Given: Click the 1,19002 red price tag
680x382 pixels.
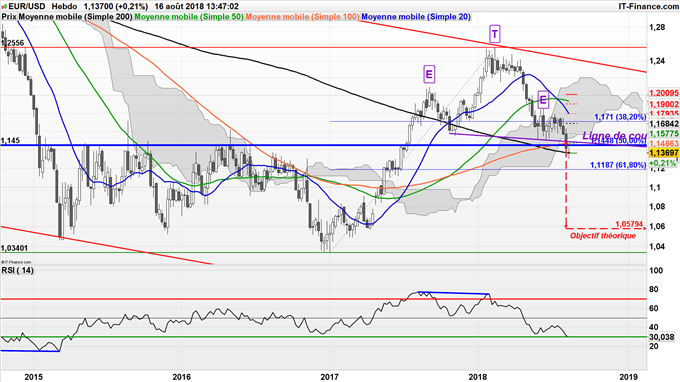Looking at the screenshot, I should point(664,104).
